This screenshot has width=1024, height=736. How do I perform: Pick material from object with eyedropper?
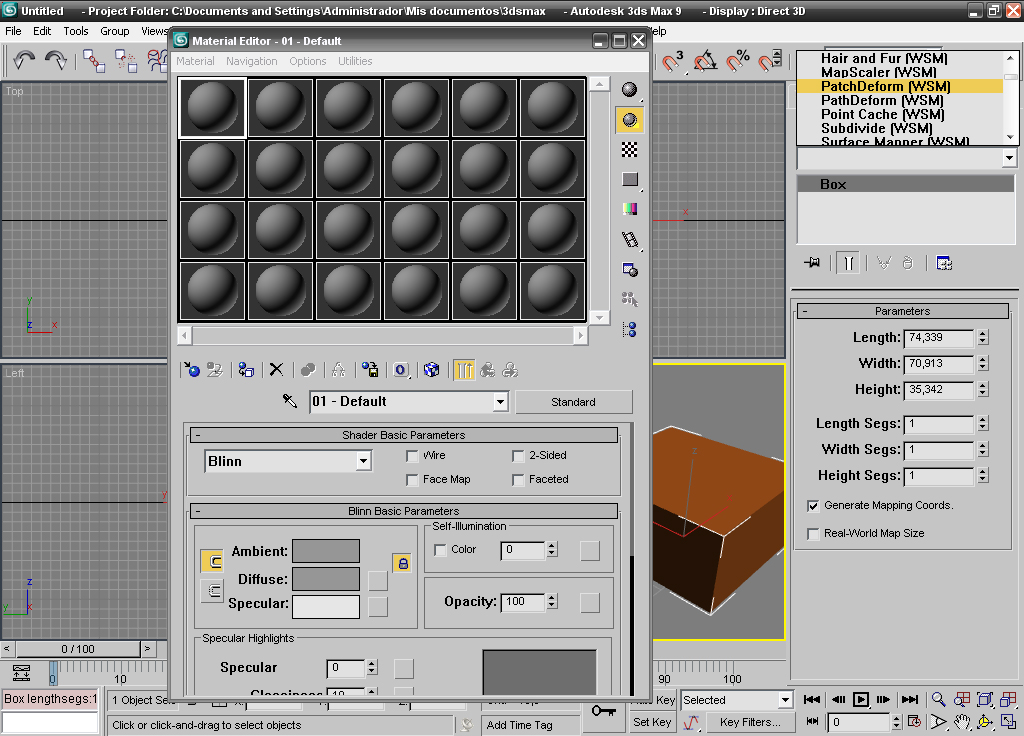[290, 400]
